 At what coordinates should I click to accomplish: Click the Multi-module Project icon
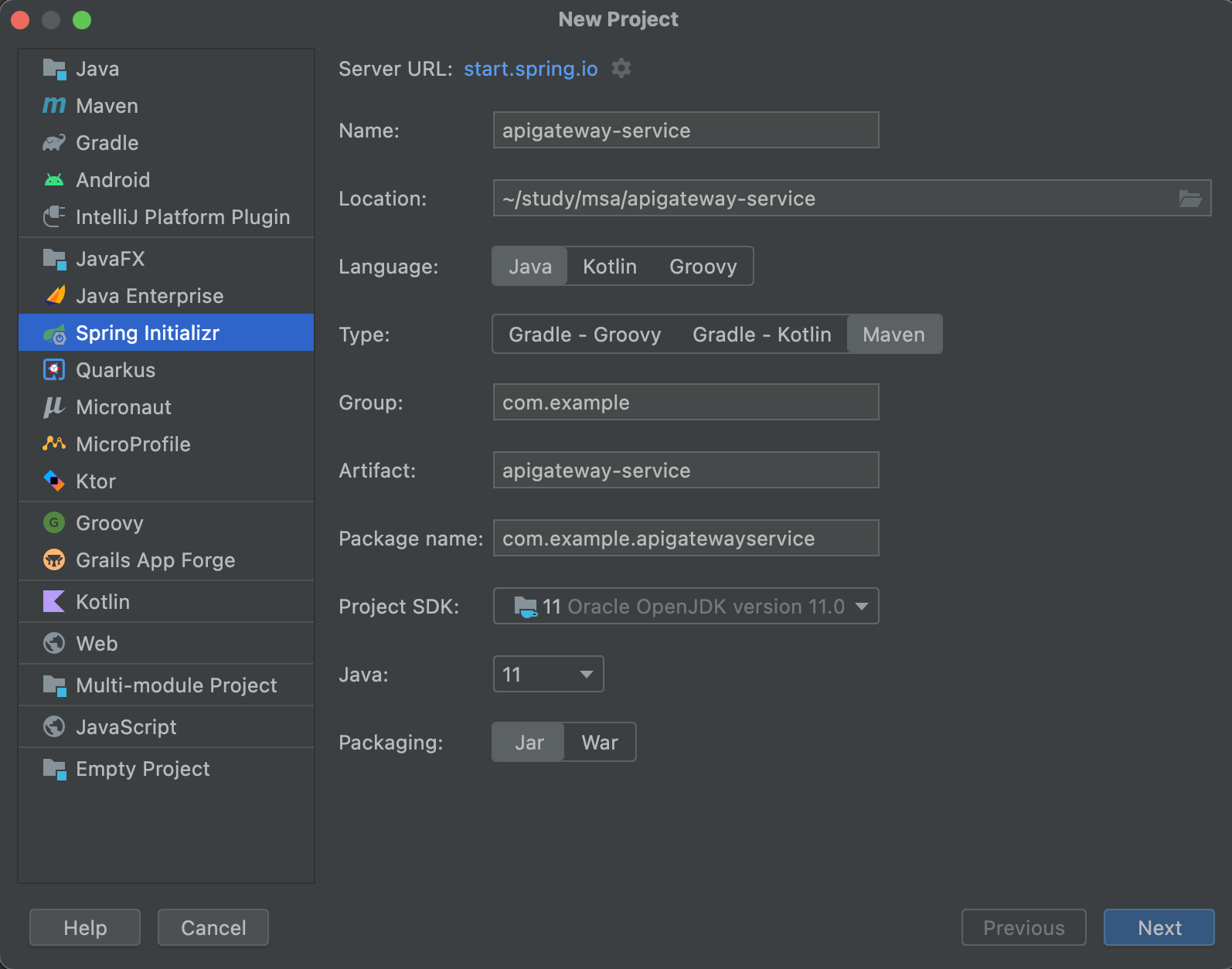54,685
